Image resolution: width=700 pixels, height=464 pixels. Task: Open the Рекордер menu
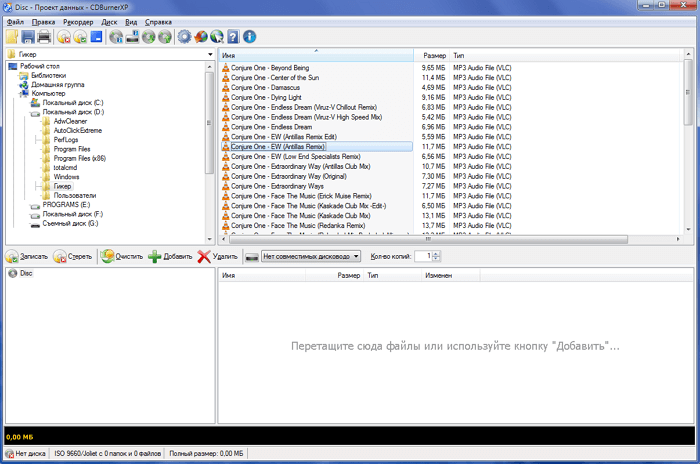78,21
